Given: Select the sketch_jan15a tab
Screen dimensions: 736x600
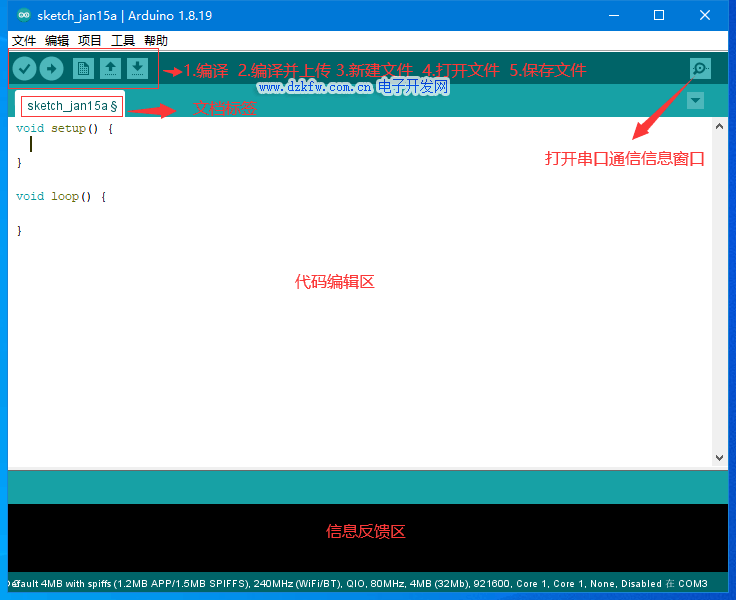Looking at the screenshot, I should tap(71, 105).
